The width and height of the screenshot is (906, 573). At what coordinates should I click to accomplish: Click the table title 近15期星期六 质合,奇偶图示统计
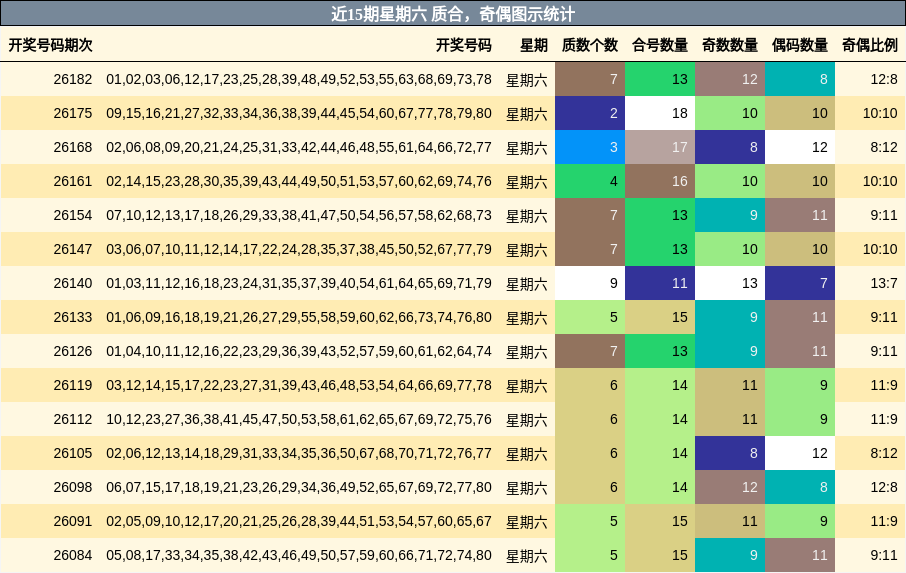[452, 14]
